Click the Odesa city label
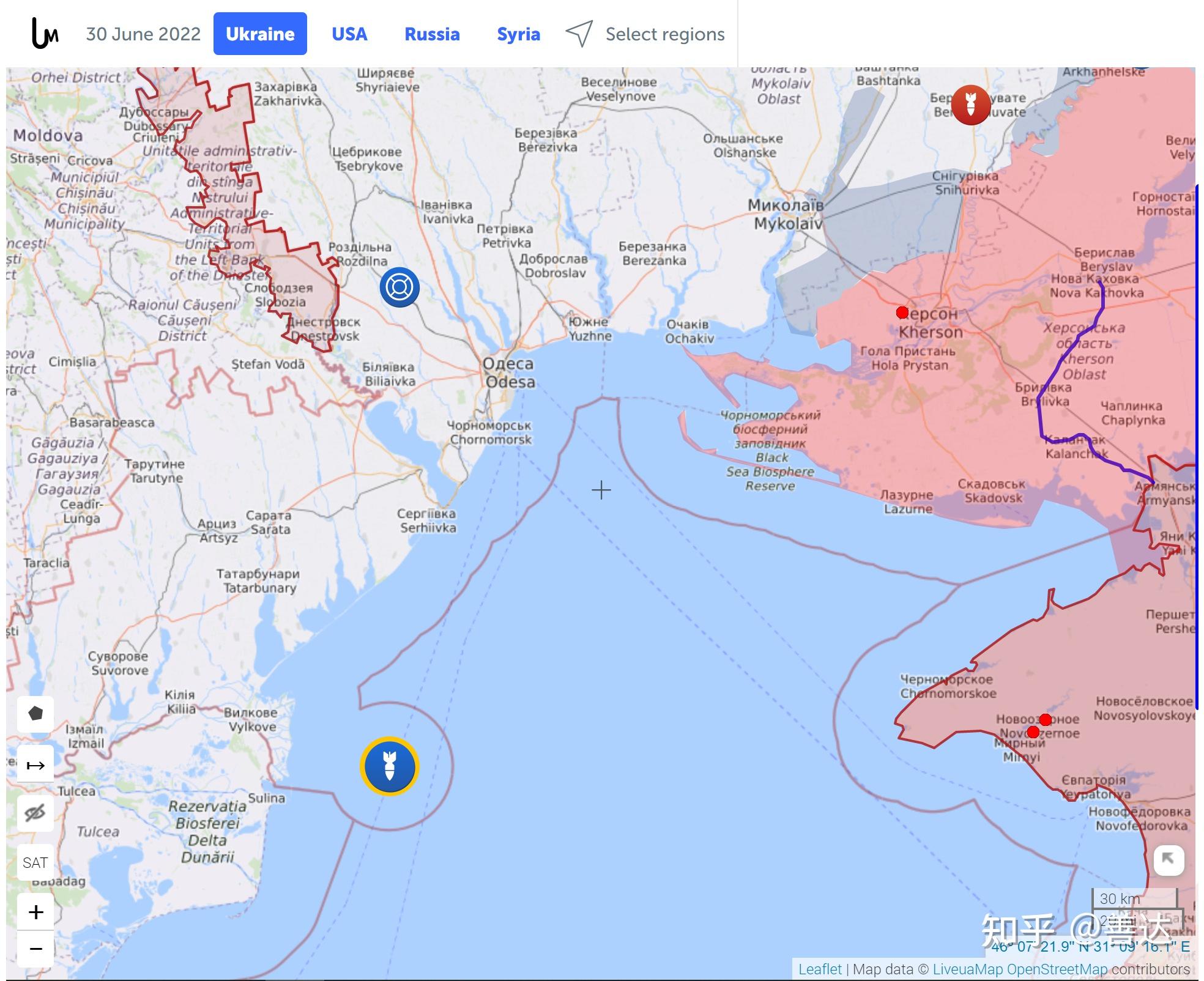This screenshot has height=981, width=1204. [x=509, y=372]
